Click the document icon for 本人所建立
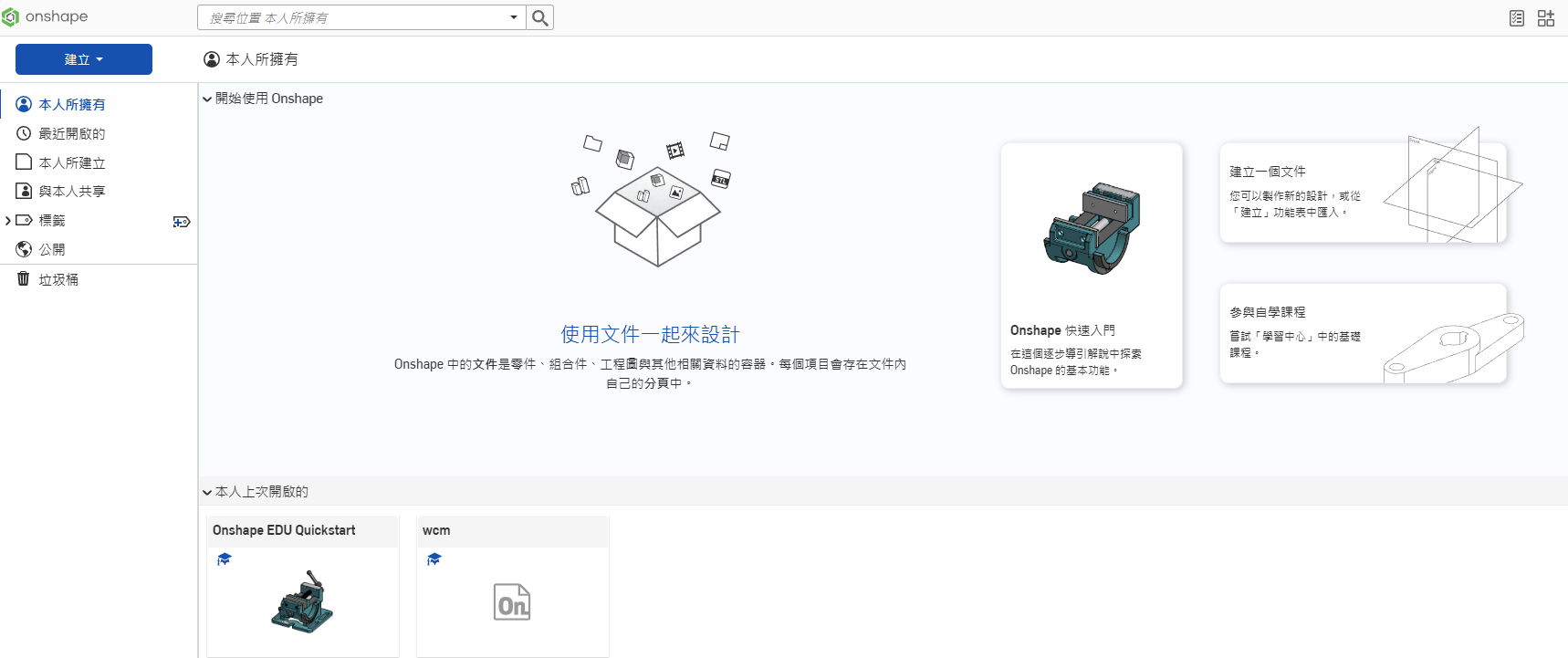Viewport: 1568px width, 658px height. tap(24, 162)
